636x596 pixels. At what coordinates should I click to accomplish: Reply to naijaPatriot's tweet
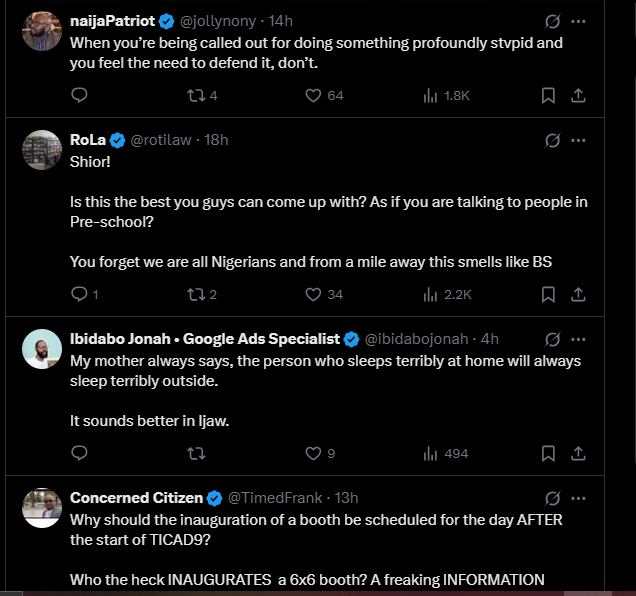79,95
